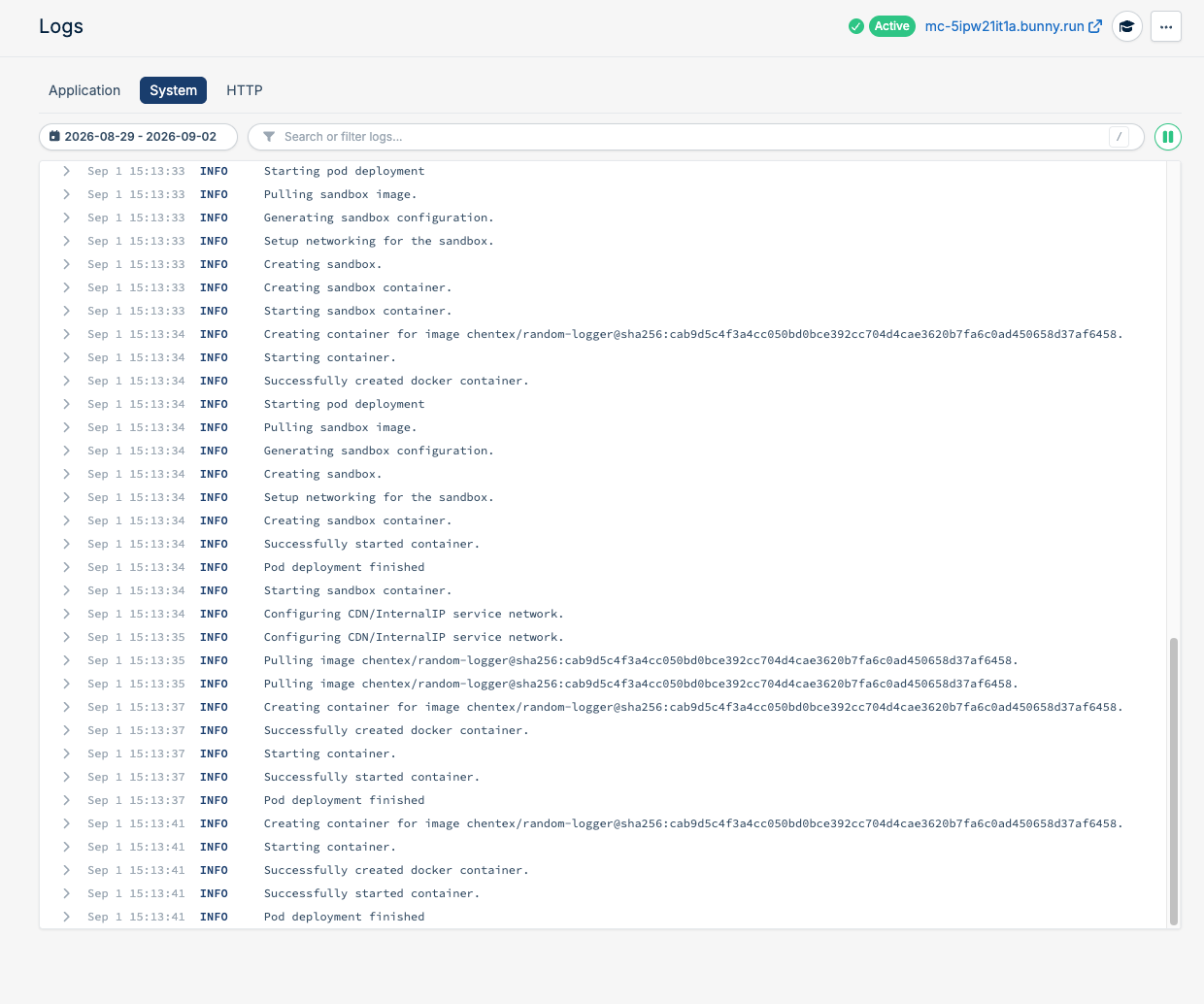Click the 15:13:37 'Successfully started container.' message
This screenshot has height=1004, width=1204.
372,777
